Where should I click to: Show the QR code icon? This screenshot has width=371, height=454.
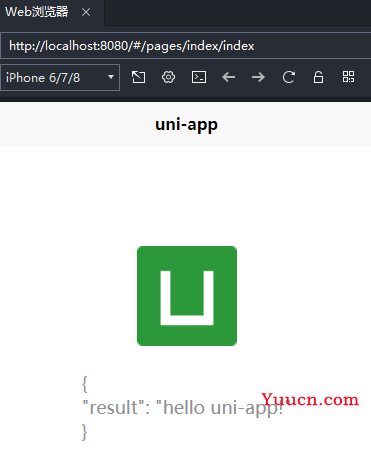[x=349, y=77]
